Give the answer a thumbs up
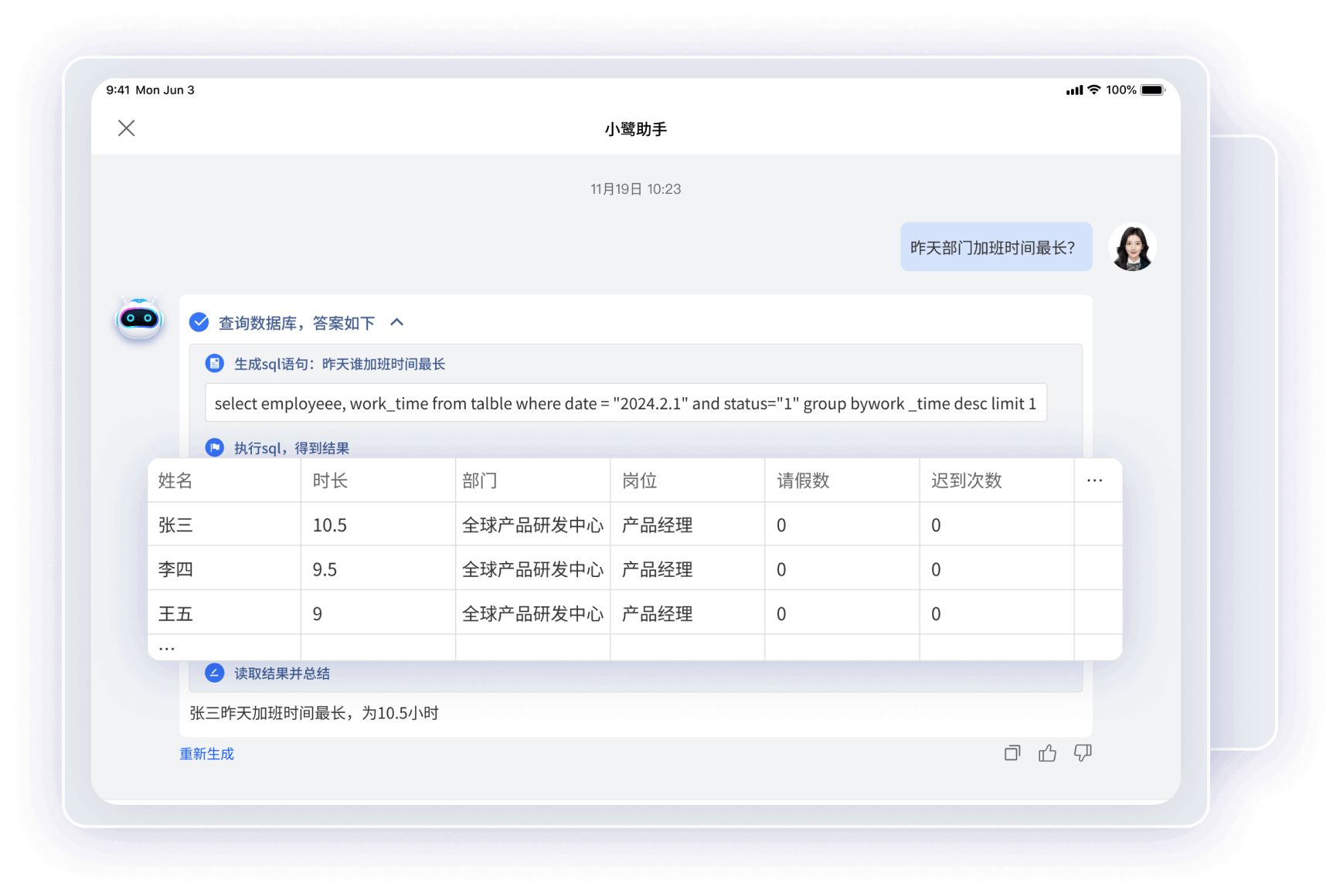The image size is (1340, 896). click(1047, 753)
